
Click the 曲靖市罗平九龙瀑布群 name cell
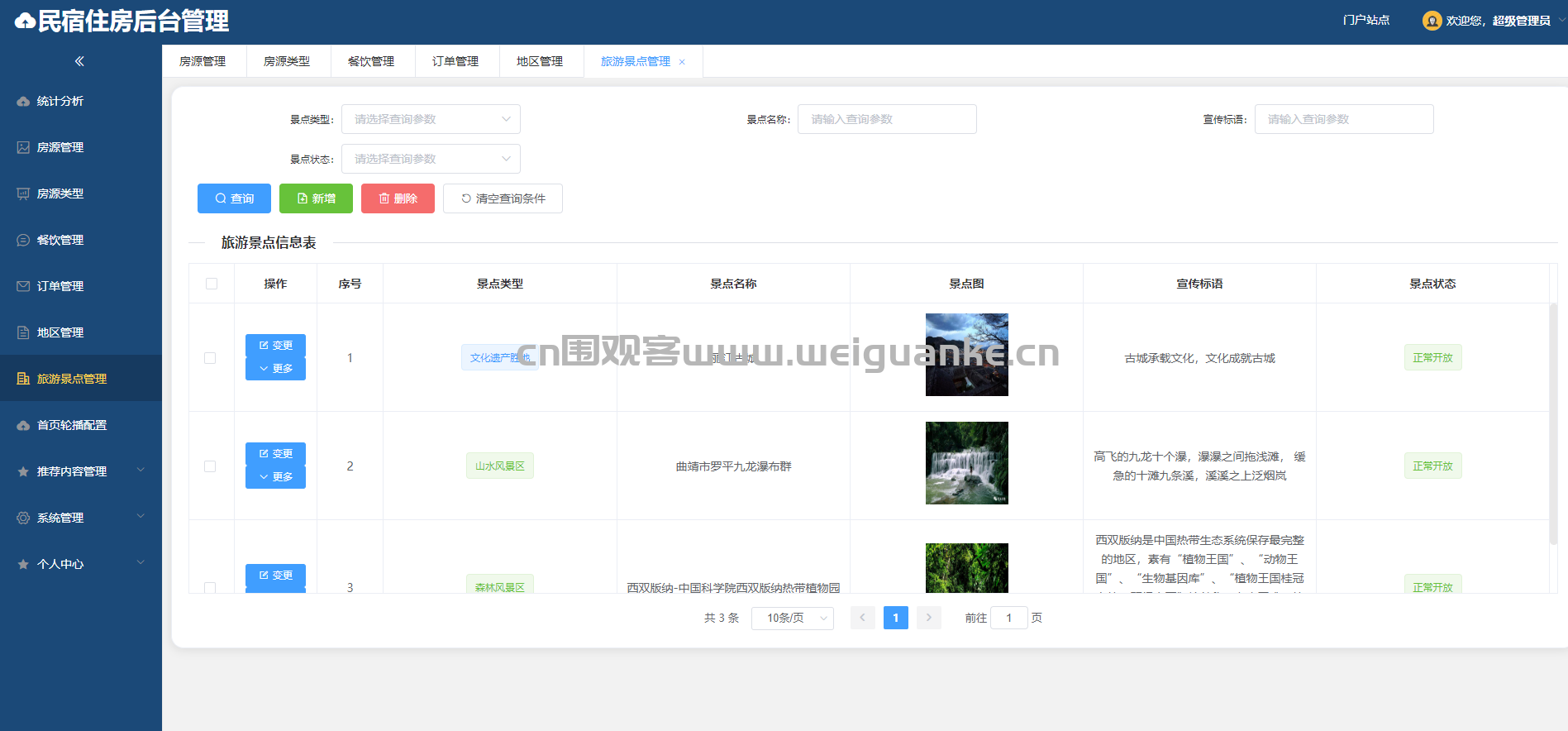point(733,466)
